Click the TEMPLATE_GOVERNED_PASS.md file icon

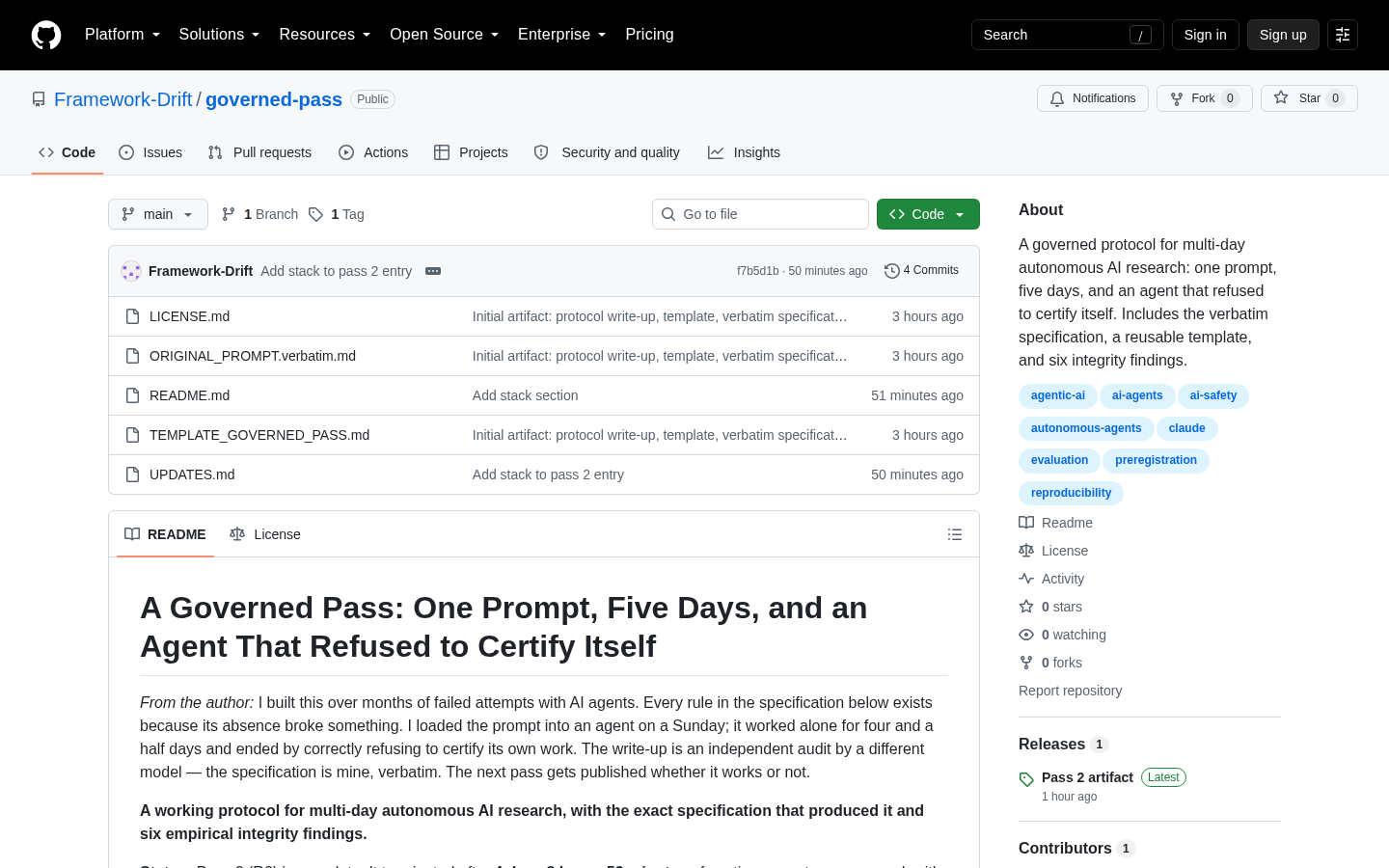(133, 435)
